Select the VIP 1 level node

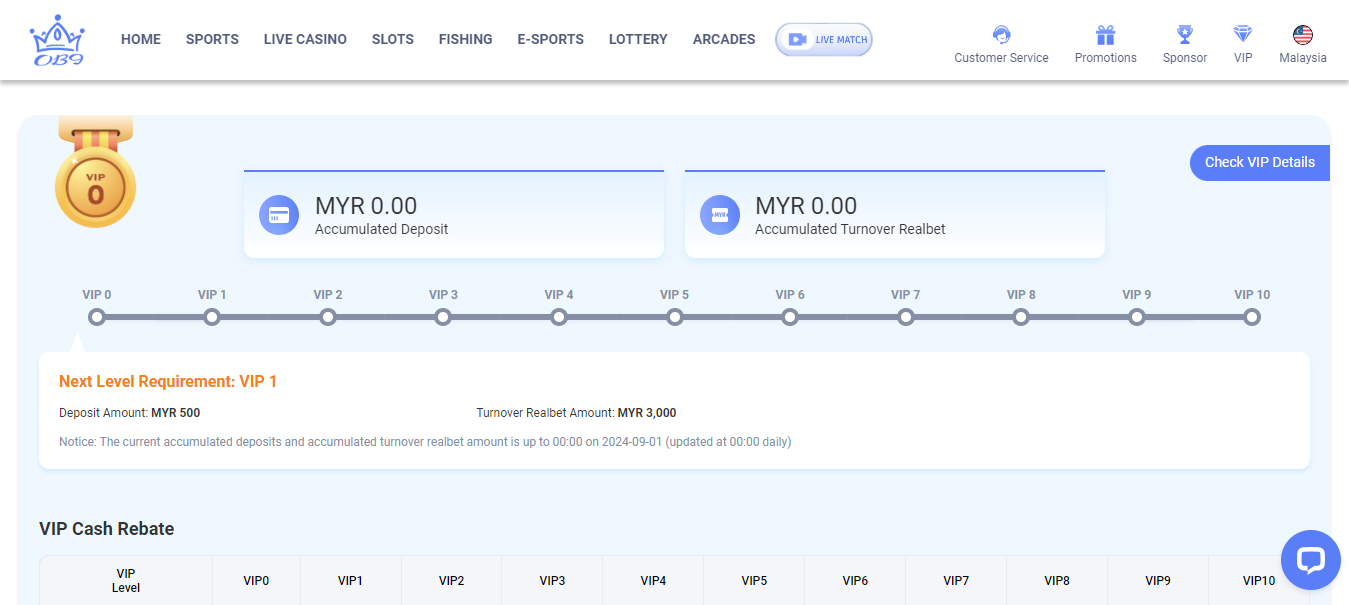click(212, 317)
